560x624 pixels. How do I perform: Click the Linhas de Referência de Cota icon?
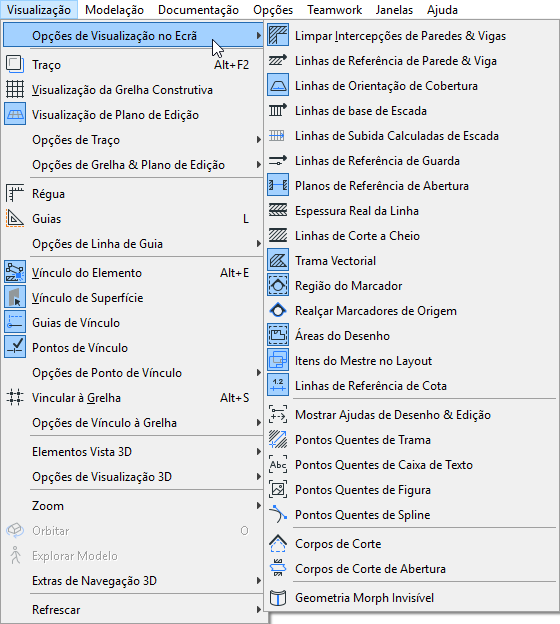pyautogui.click(x=278, y=386)
